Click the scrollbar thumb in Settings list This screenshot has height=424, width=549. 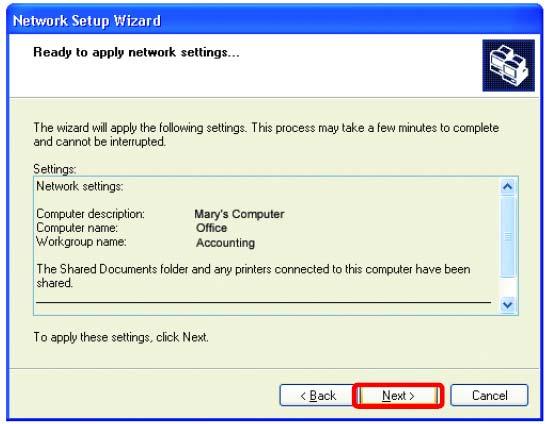click(508, 236)
